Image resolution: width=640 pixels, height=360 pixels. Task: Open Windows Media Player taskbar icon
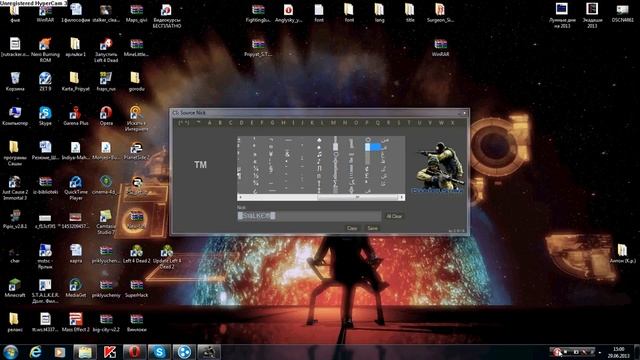60,352
